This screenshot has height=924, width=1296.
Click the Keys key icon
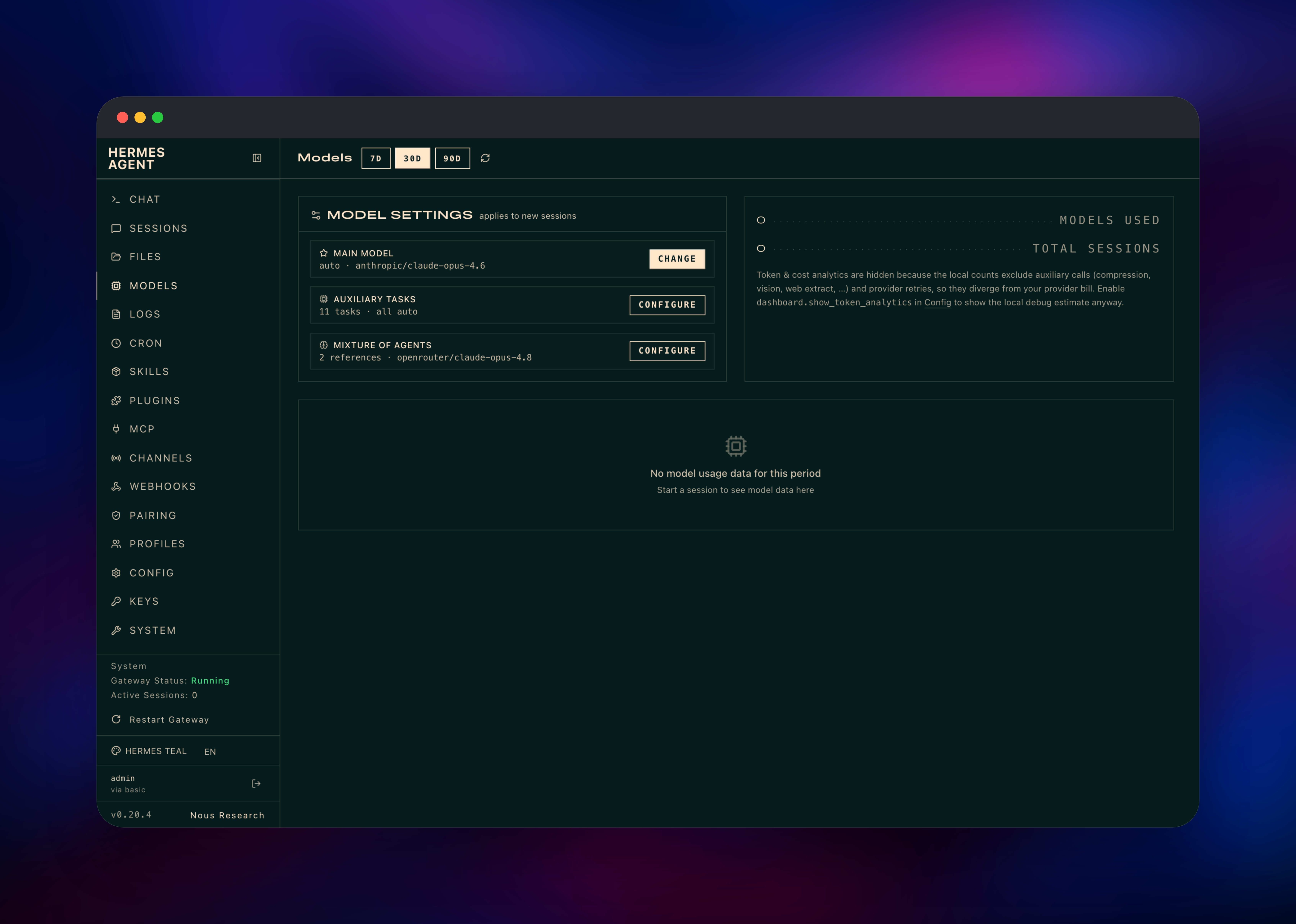pyautogui.click(x=116, y=601)
